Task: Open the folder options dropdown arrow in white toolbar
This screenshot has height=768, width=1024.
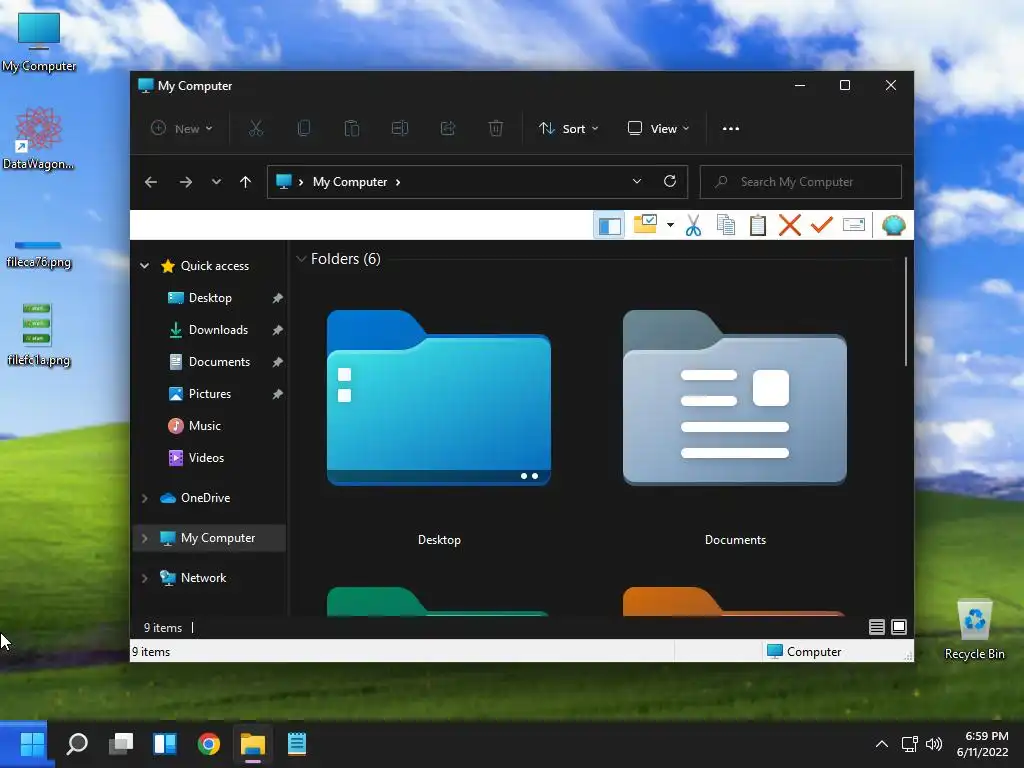Action: (670, 225)
